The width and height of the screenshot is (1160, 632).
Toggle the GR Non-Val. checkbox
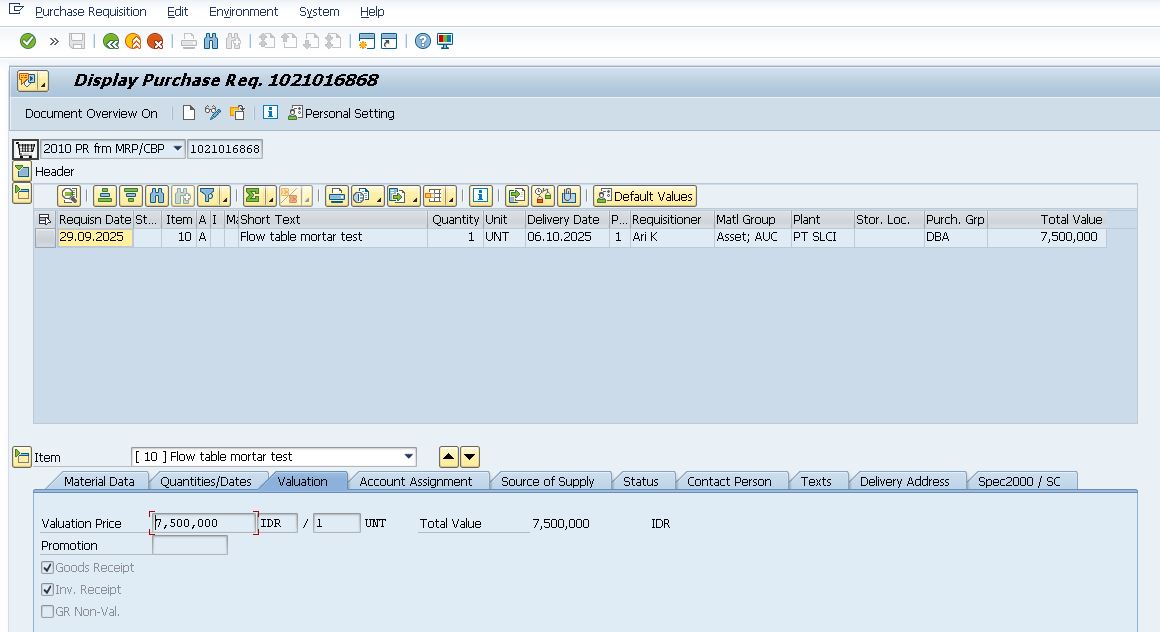(48, 612)
